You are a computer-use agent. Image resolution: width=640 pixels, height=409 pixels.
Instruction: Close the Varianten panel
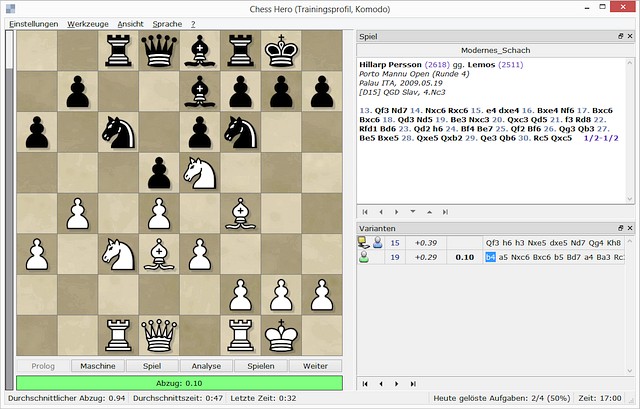pos(630,228)
